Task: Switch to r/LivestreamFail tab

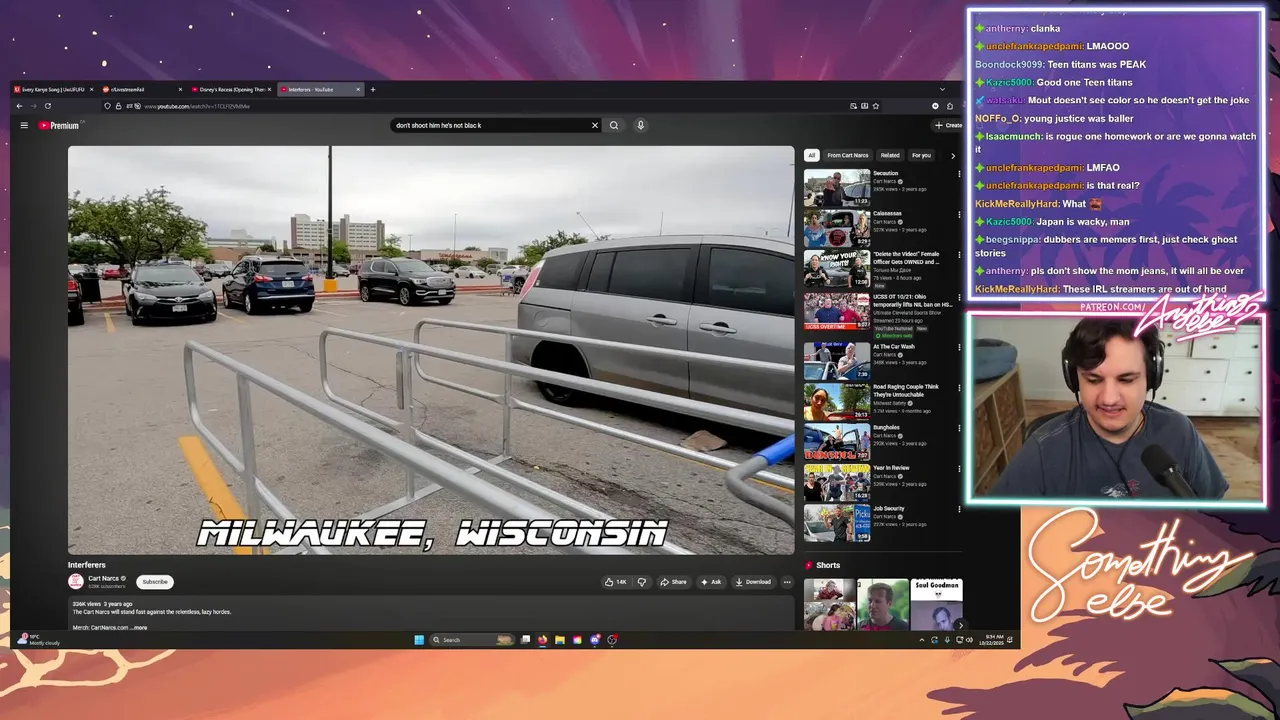Action: tap(141, 89)
